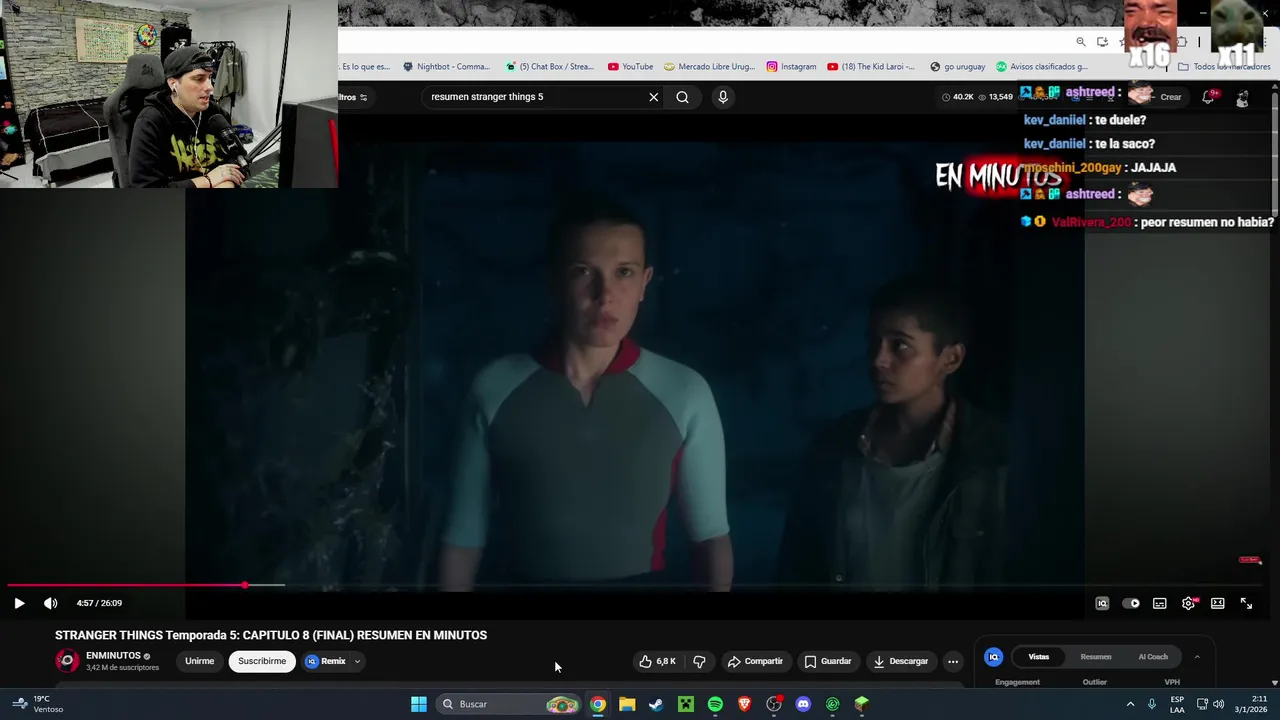Screen dimensions: 1280x720
Task: Select the AI Coach tab
Action: (1153, 657)
